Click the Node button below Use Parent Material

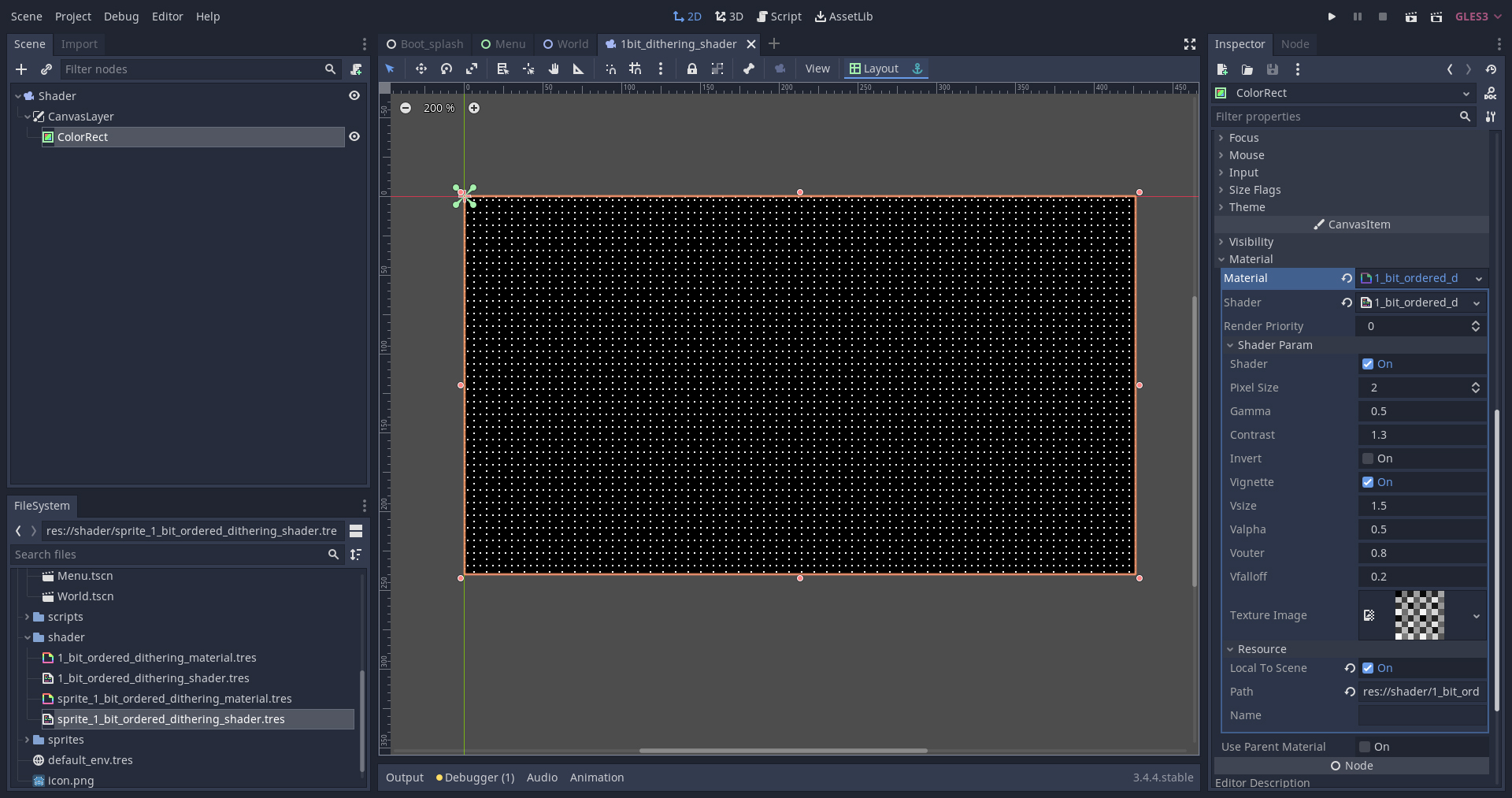(x=1351, y=766)
